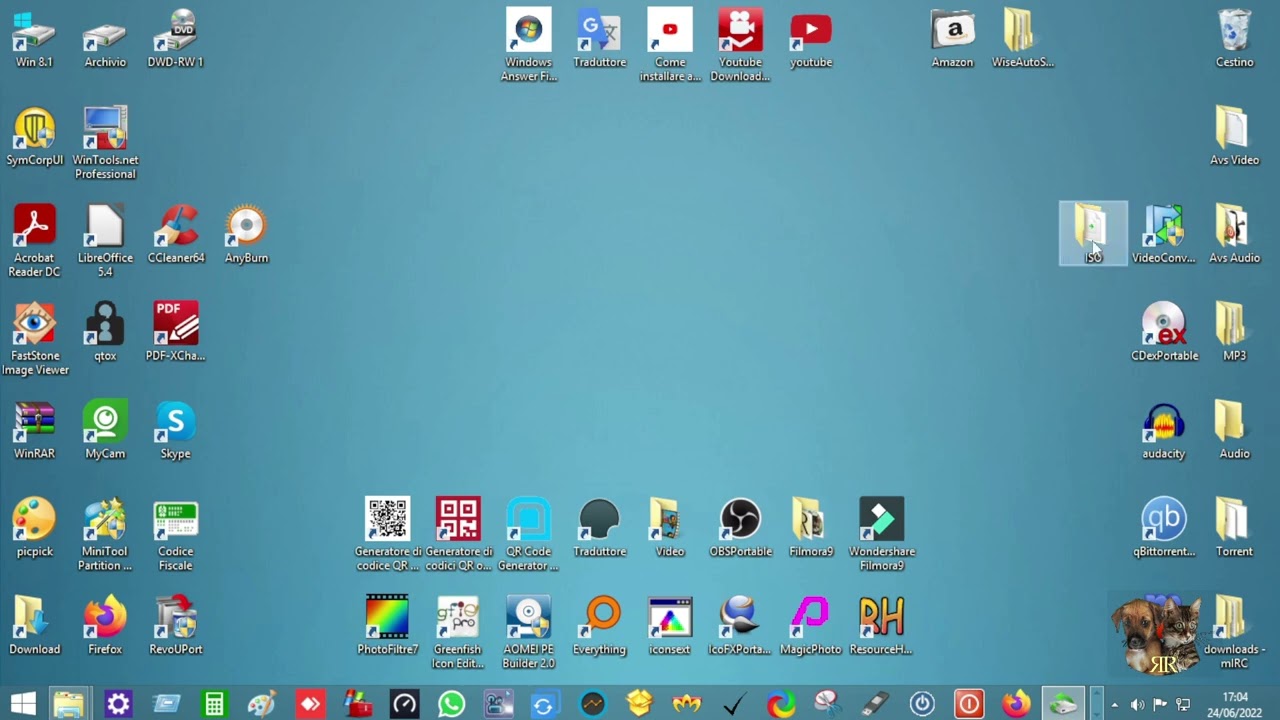Launch Youtube Downloader shortcut
Viewport: 1280px width, 720px height.
[x=740, y=46]
